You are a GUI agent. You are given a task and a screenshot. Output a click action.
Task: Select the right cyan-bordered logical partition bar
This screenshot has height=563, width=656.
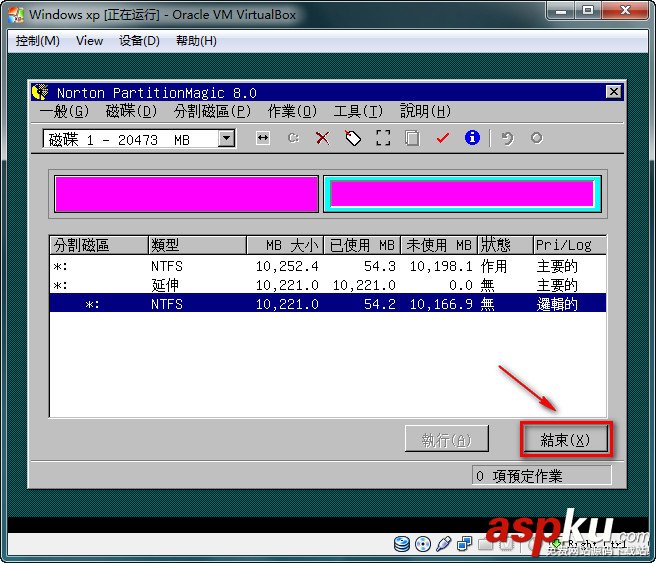(x=462, y=194)
